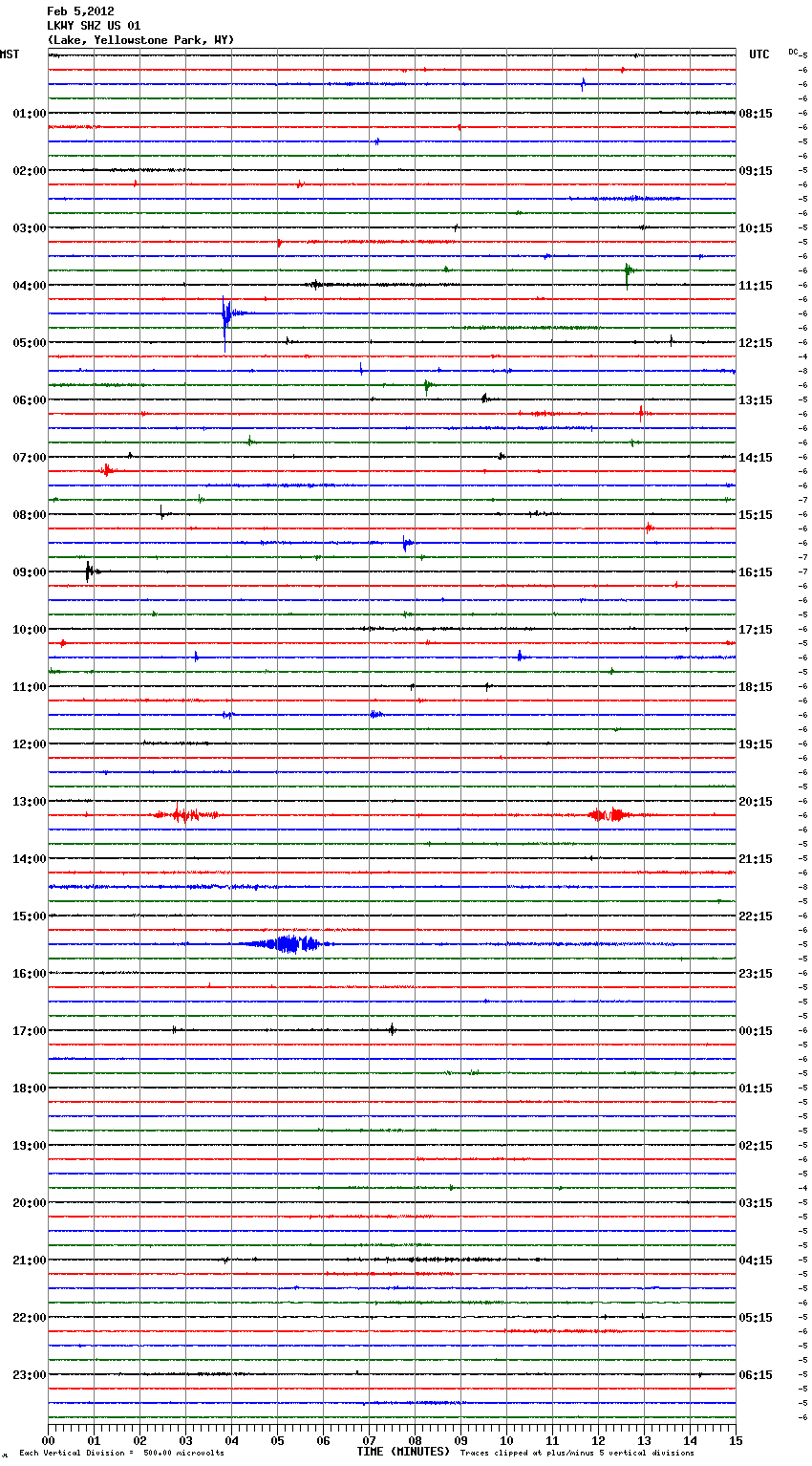
Task: Click the MST column header
Action: 10,54
